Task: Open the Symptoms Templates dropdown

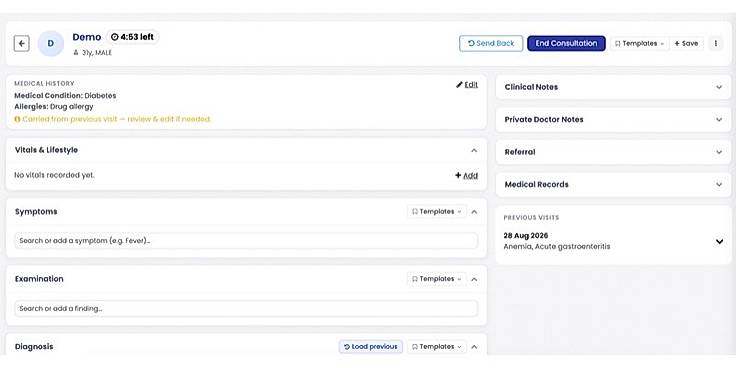Action: click(x=437, y=212)
